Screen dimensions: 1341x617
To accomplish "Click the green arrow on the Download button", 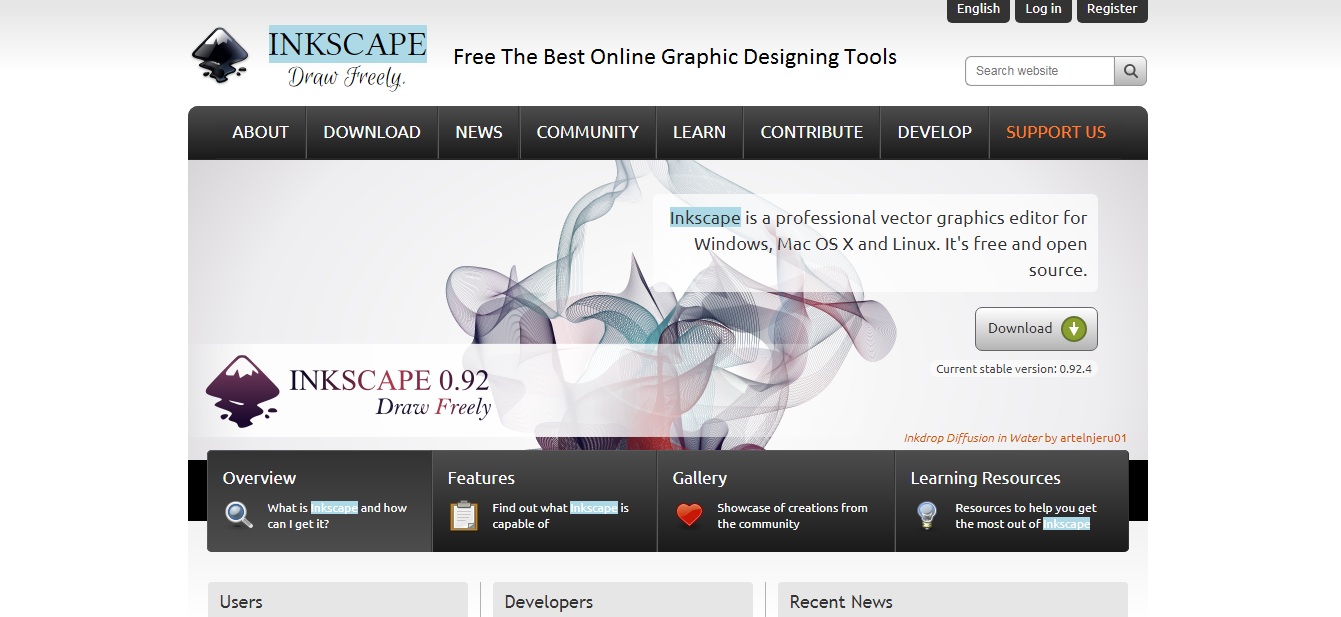I will coord(1073,327).
